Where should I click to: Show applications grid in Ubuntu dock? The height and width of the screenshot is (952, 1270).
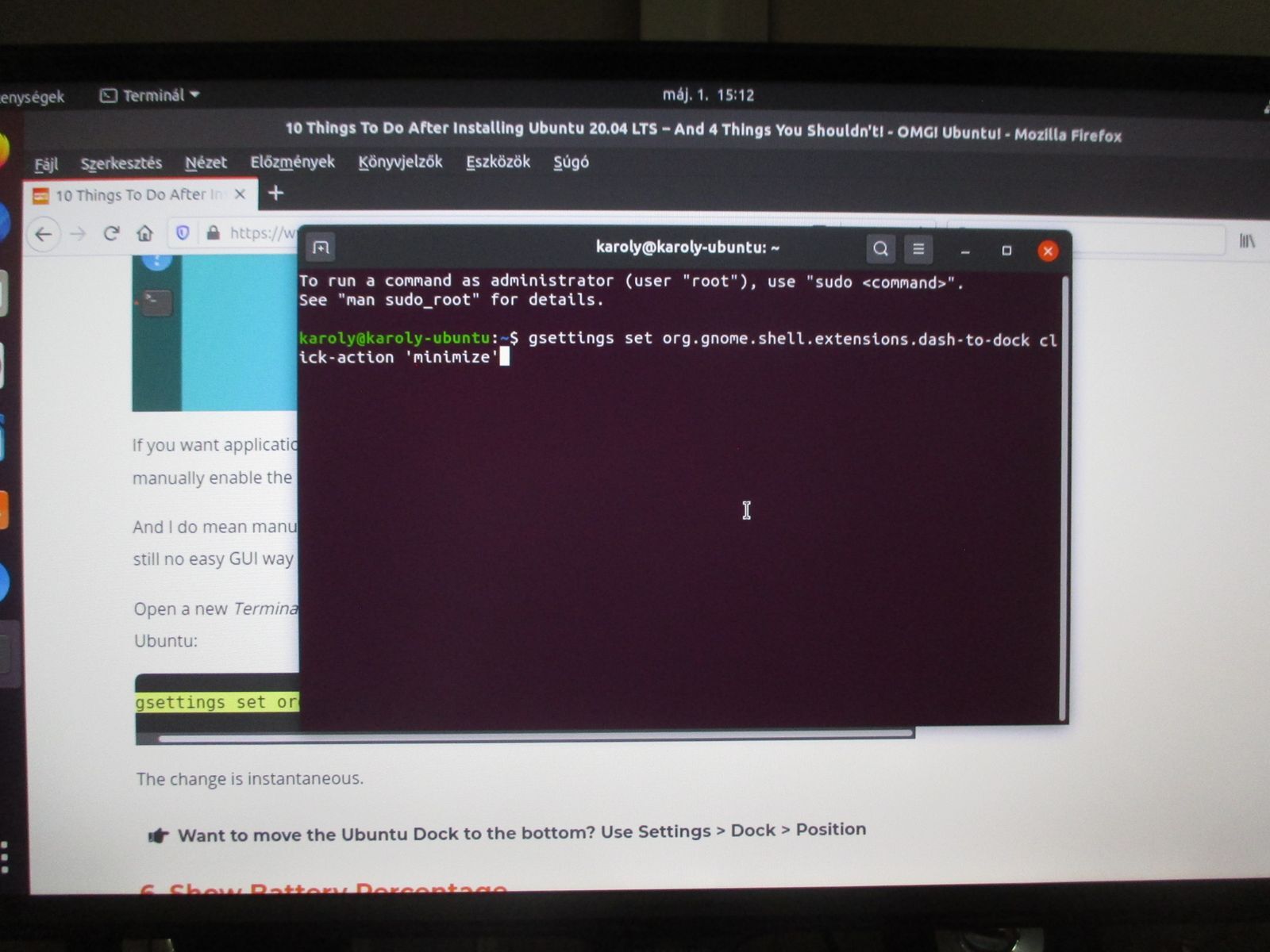tap(5, 858)
